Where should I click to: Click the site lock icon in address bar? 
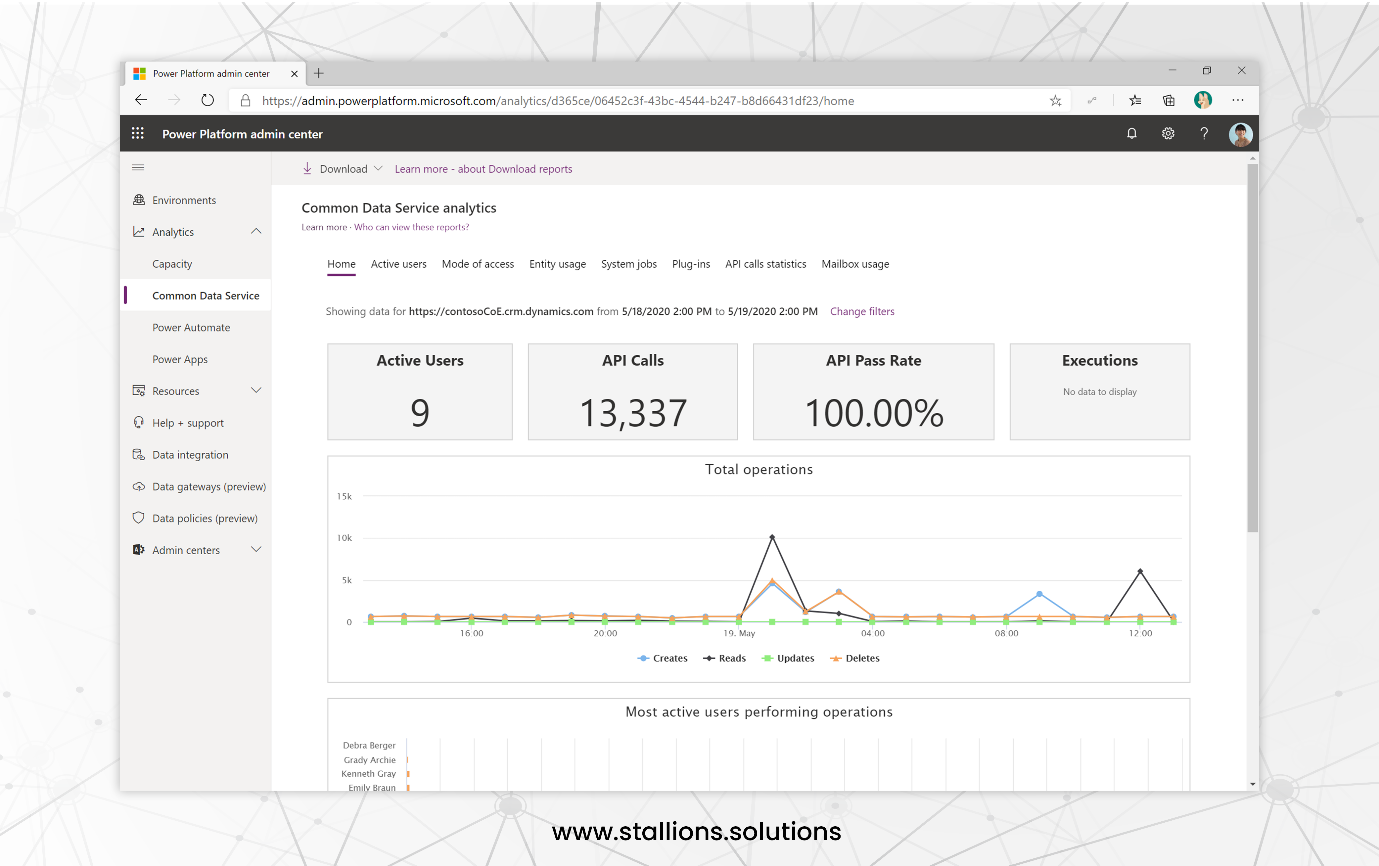(245, 100)
